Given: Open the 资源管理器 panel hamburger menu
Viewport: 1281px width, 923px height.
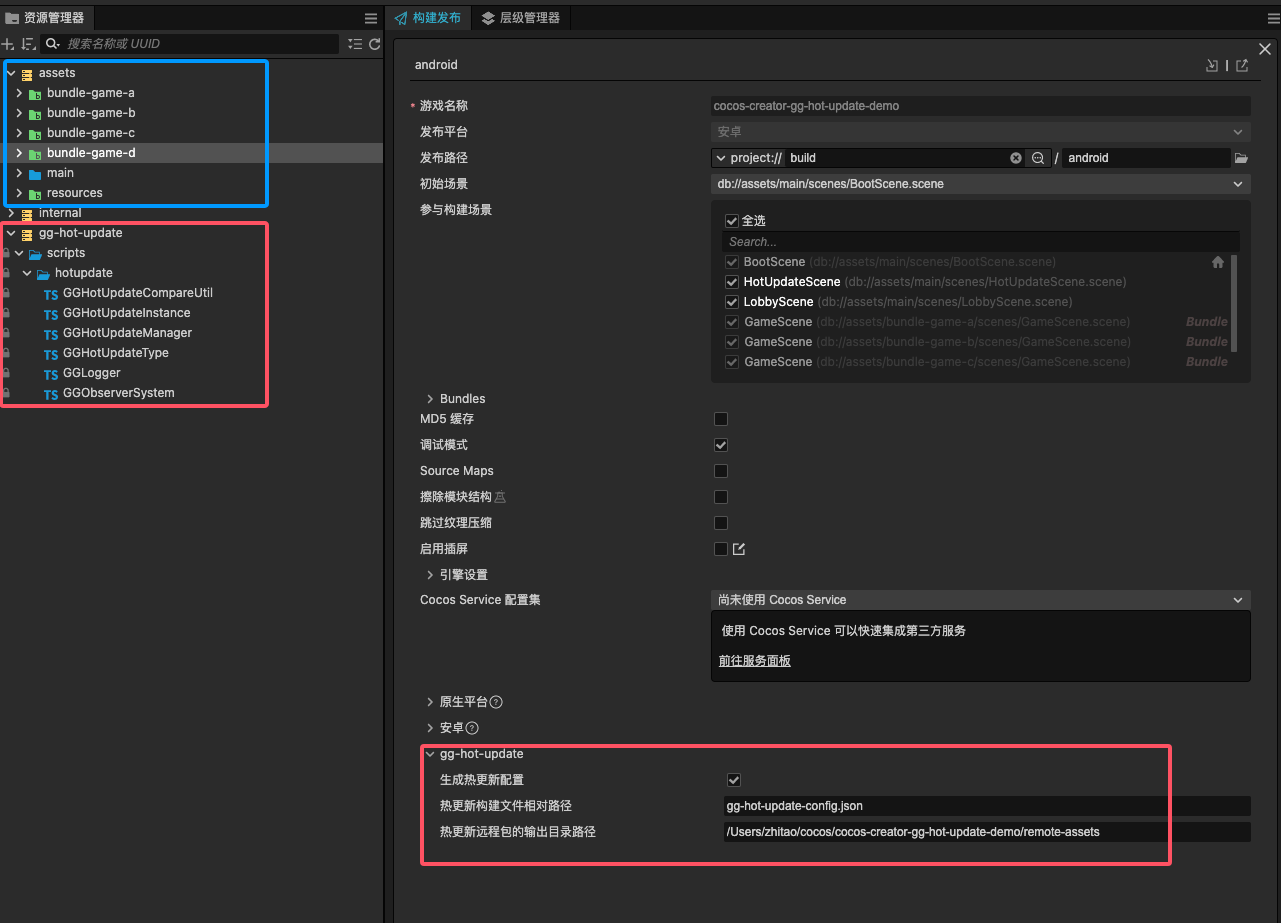Looking at the screenshot, I should coord(371,18).
